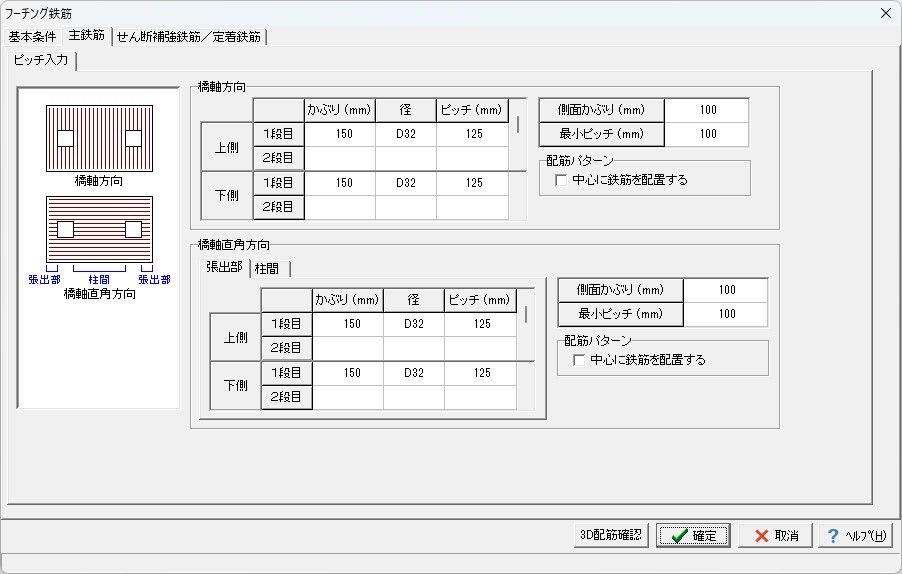The height and width of the screenshot is (574, 902).
Task: Click 橋軸直角方向 table scrollbar thumb
Action: (x=526, y=315)
